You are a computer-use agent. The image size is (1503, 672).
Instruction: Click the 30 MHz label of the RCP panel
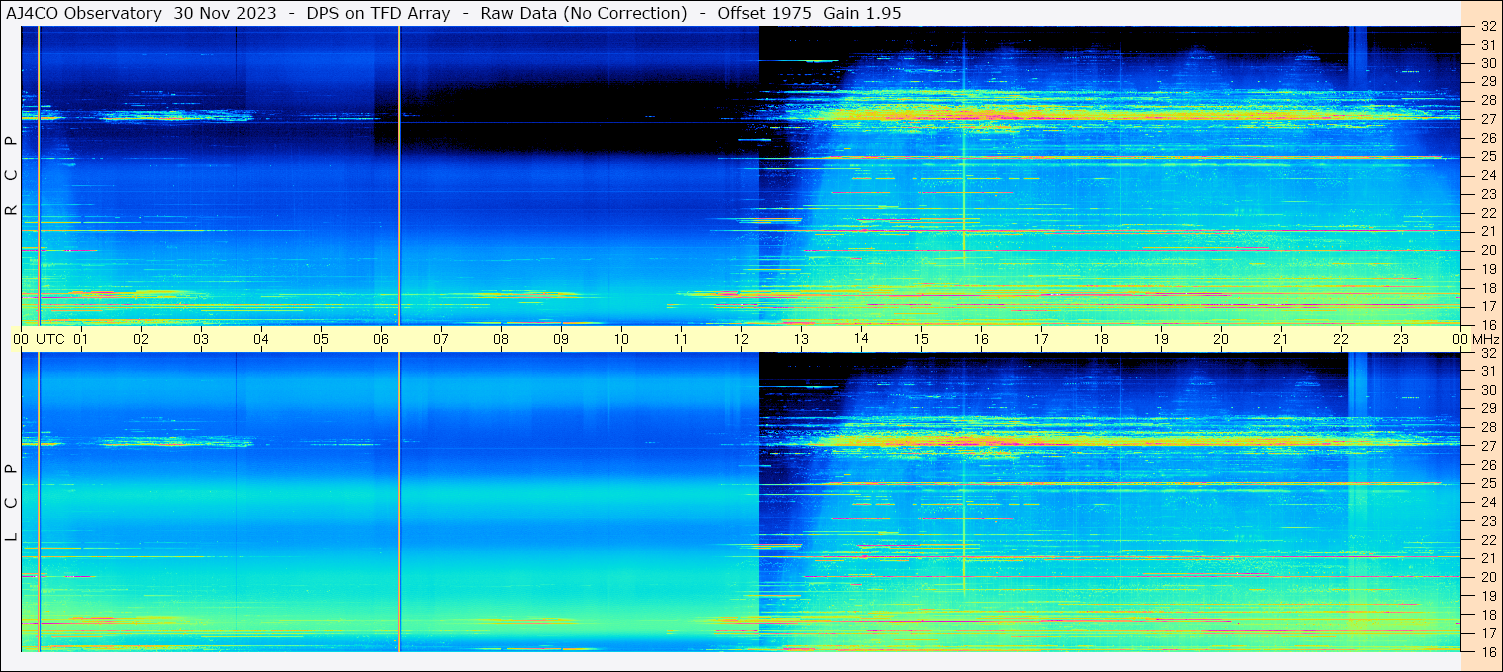pyautogui.click(x=1487, y=63)
